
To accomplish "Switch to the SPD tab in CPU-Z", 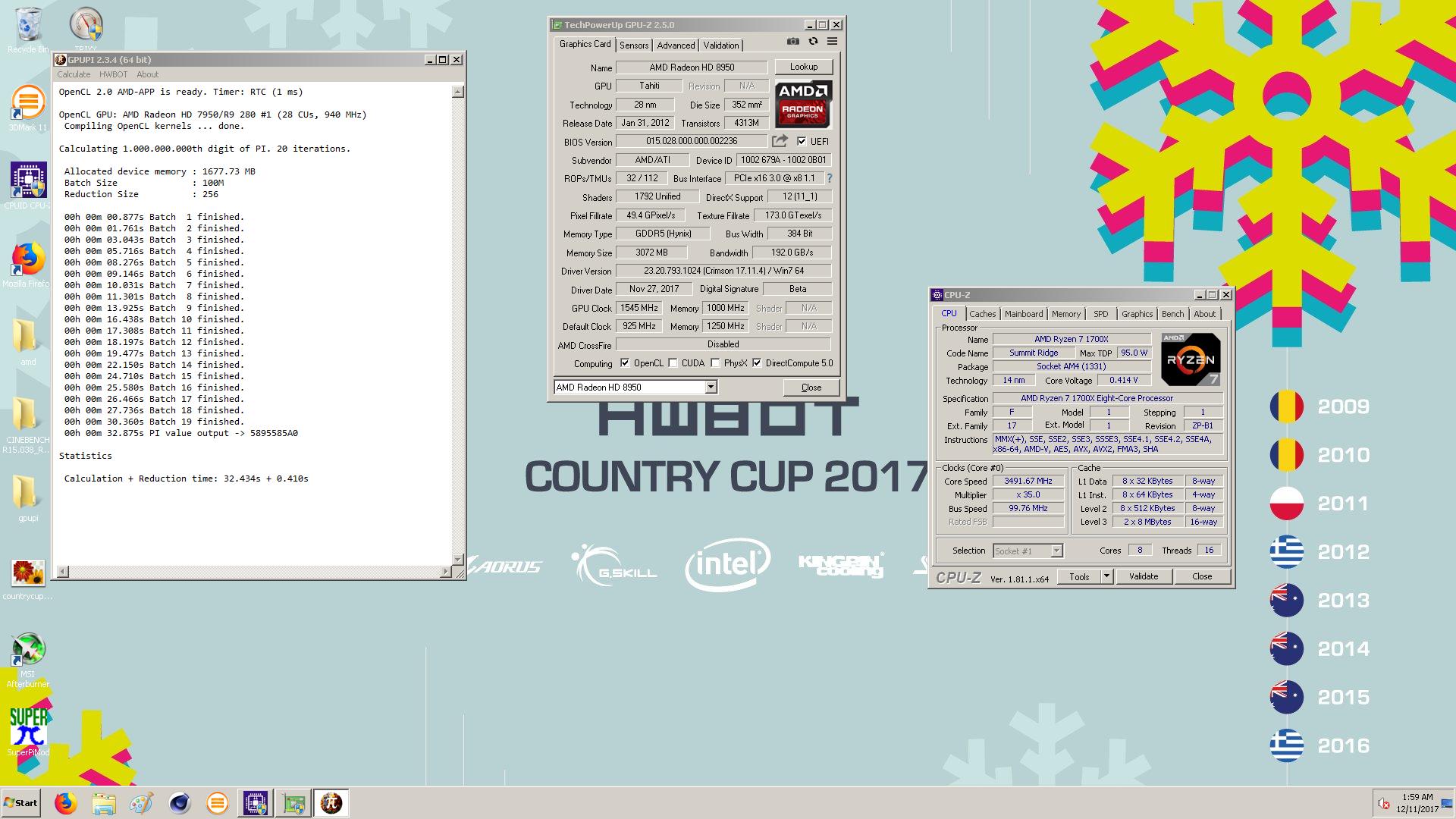I will [x=1100, y=314].
